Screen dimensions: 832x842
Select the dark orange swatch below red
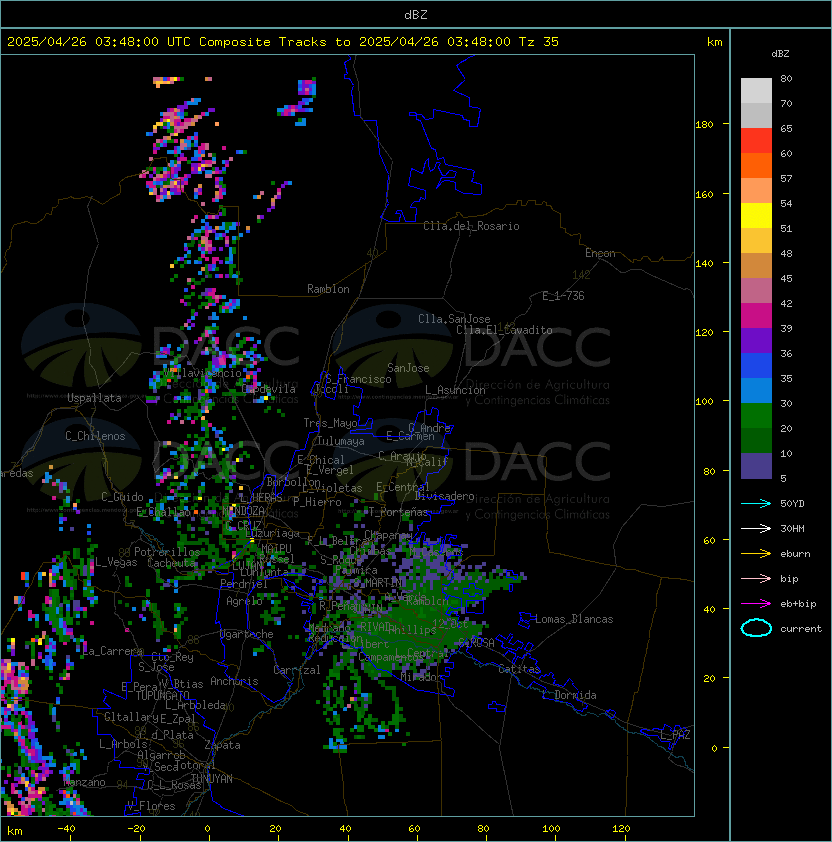(x=756, y=166)
